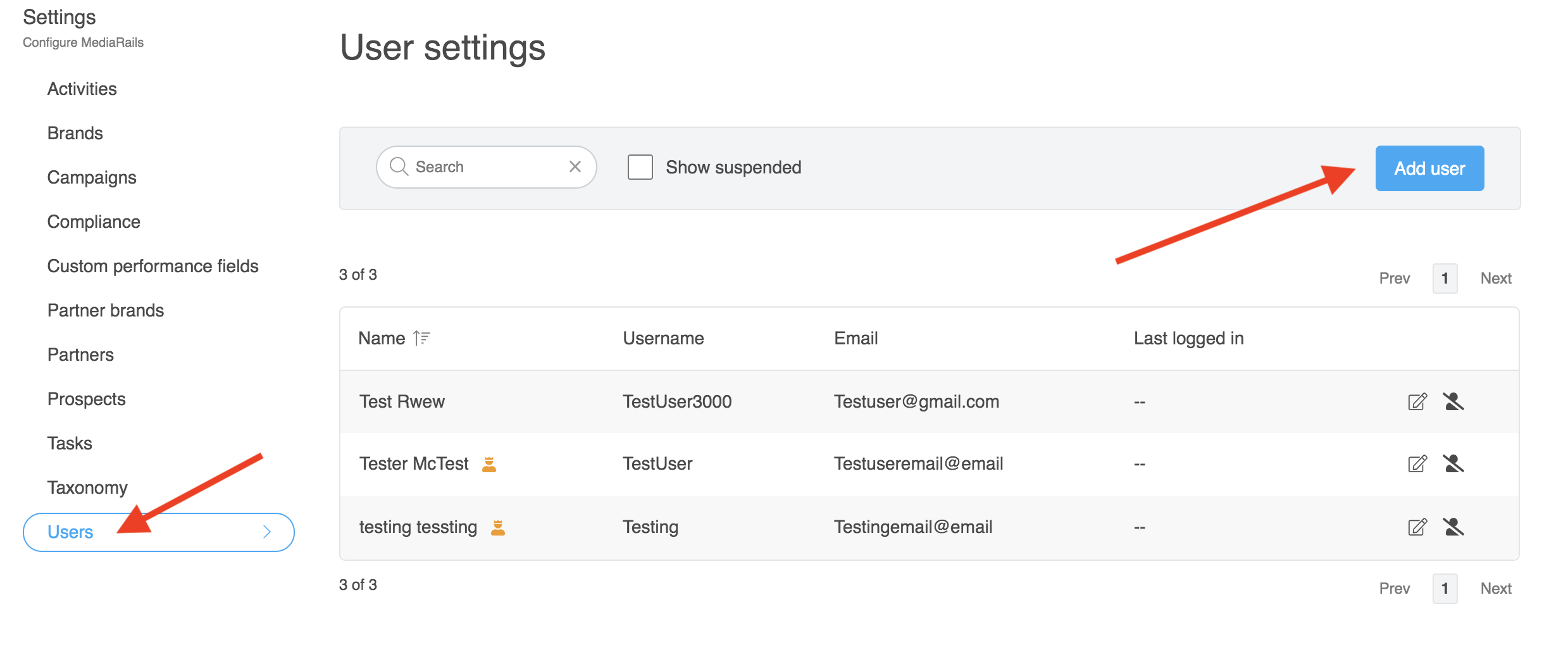This screenshot has height=652, width=1568.
Task: Go to Custom performance fields
Action: click(152, 266)
